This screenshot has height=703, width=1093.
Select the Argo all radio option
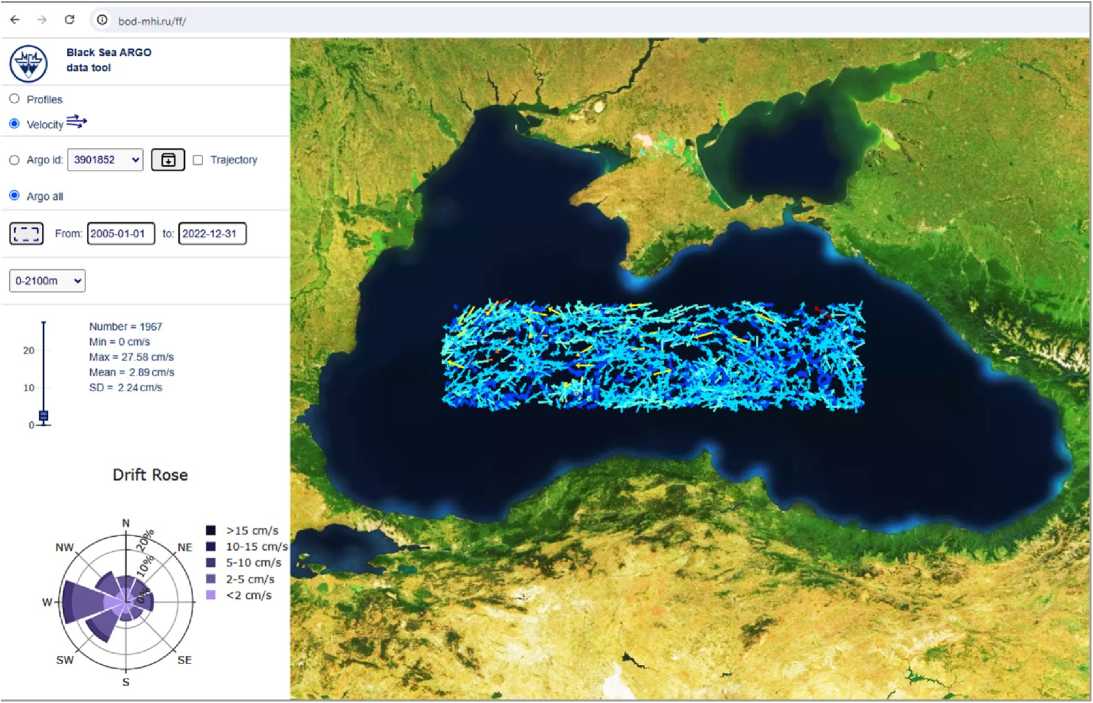[14, 196]
